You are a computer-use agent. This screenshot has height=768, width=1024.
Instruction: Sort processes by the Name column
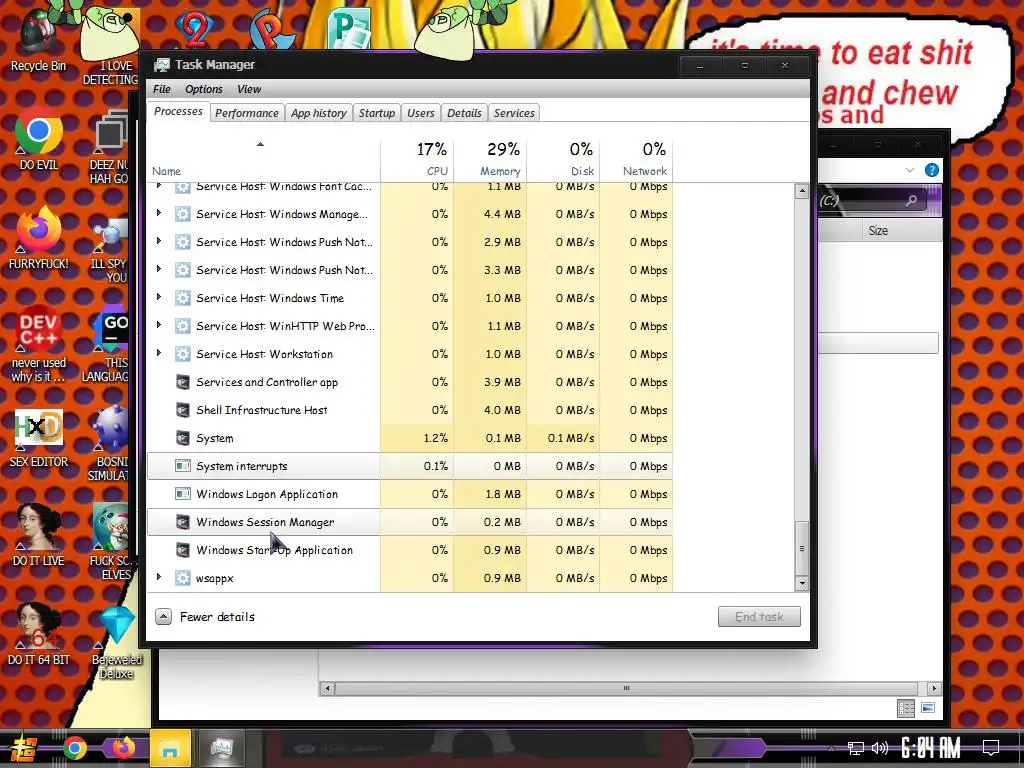point(264,159)
